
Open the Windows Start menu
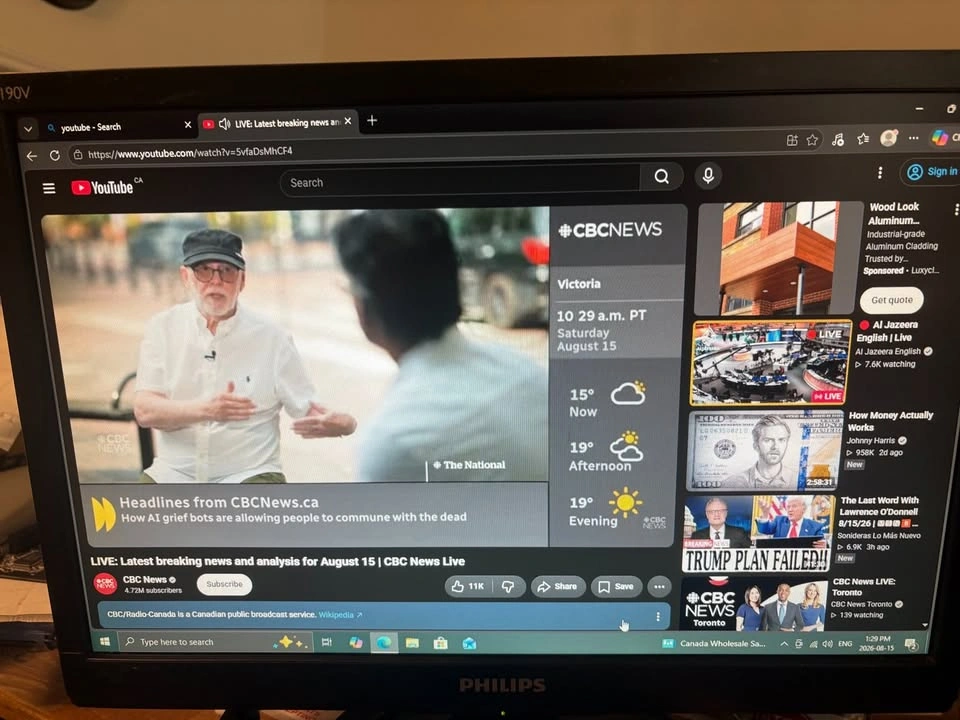105,642
